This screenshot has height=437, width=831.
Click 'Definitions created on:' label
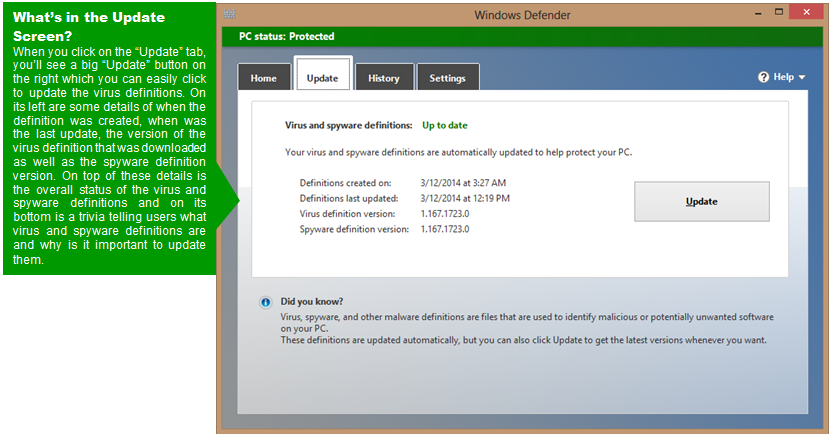346,183
